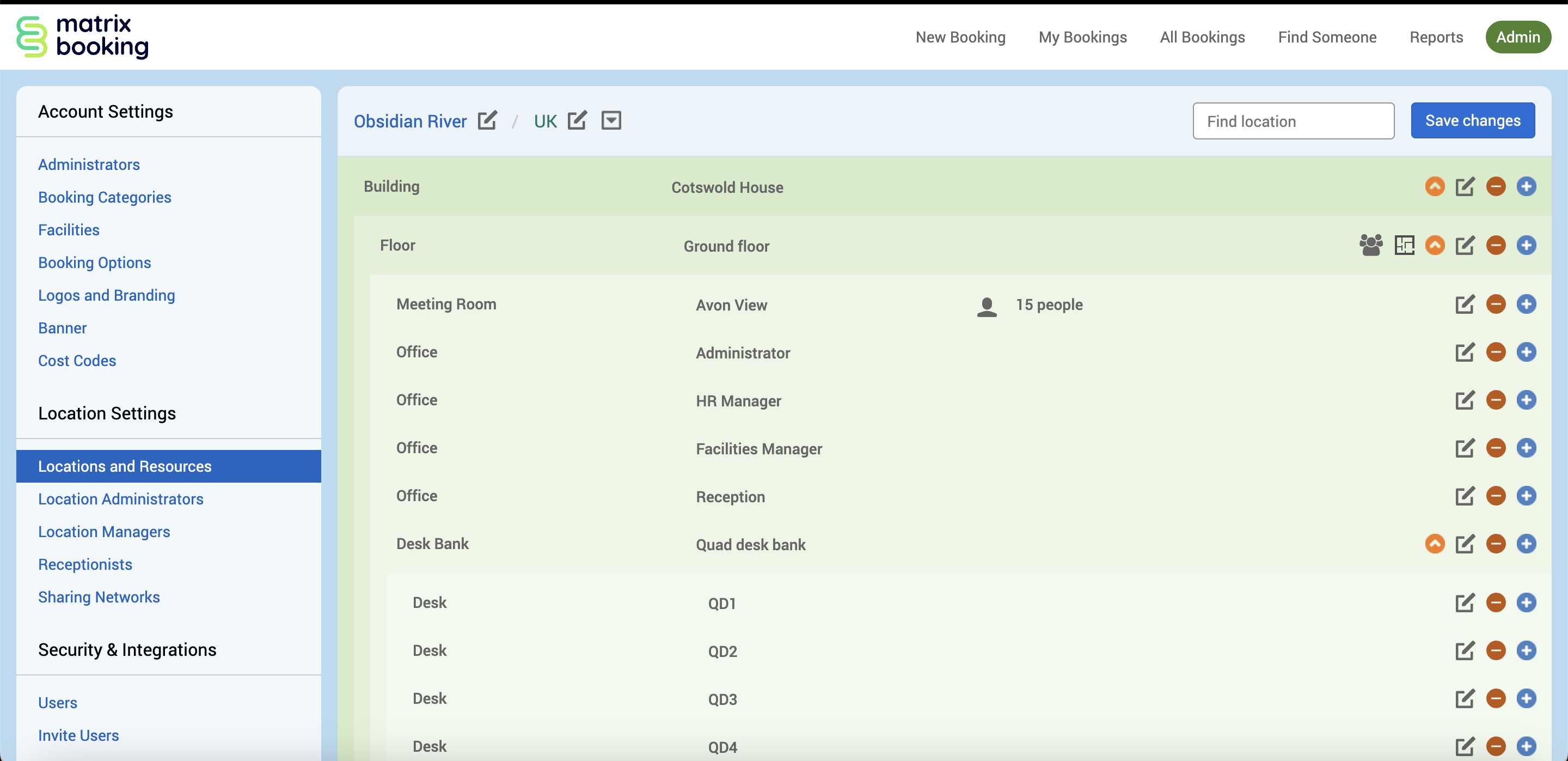
Task: Edit the Avon View meeting room
Action: point(1465,305)
